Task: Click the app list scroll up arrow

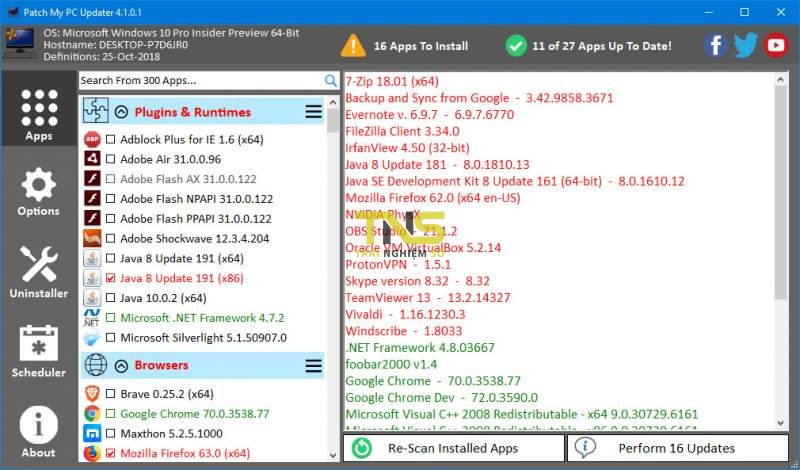Action: [333, 103]
